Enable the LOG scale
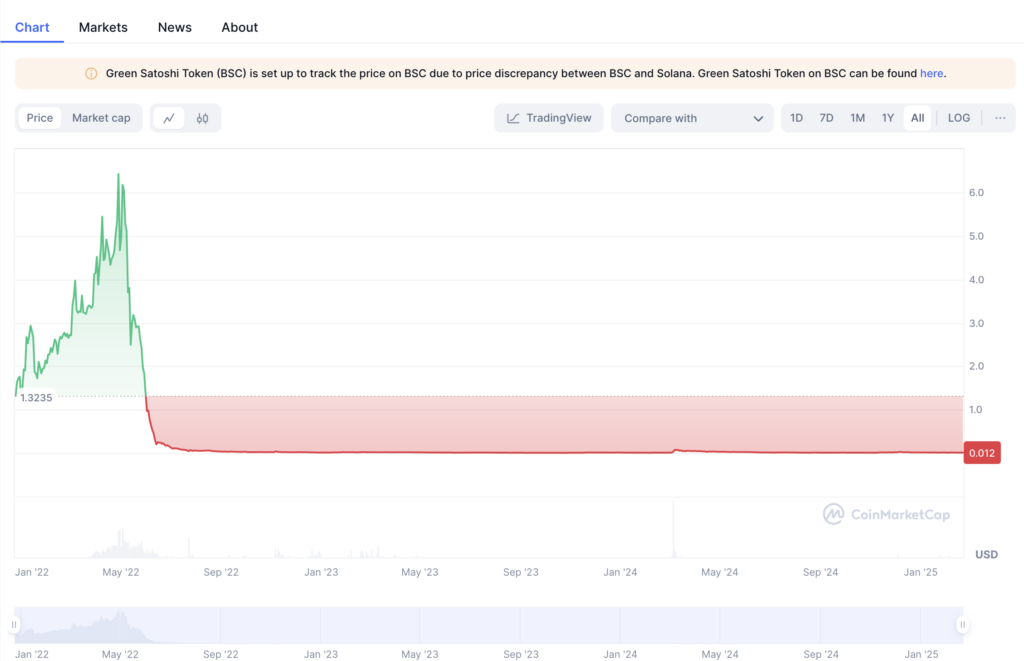Screen dimensions: 1024x661 pyautogui.click(x=959, y=118)
